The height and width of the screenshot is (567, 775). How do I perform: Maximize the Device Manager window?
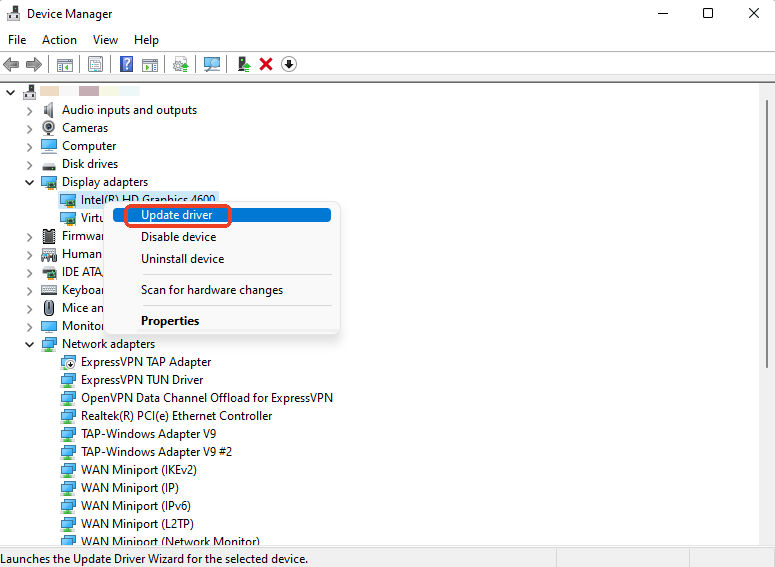[x=708, y=13]
